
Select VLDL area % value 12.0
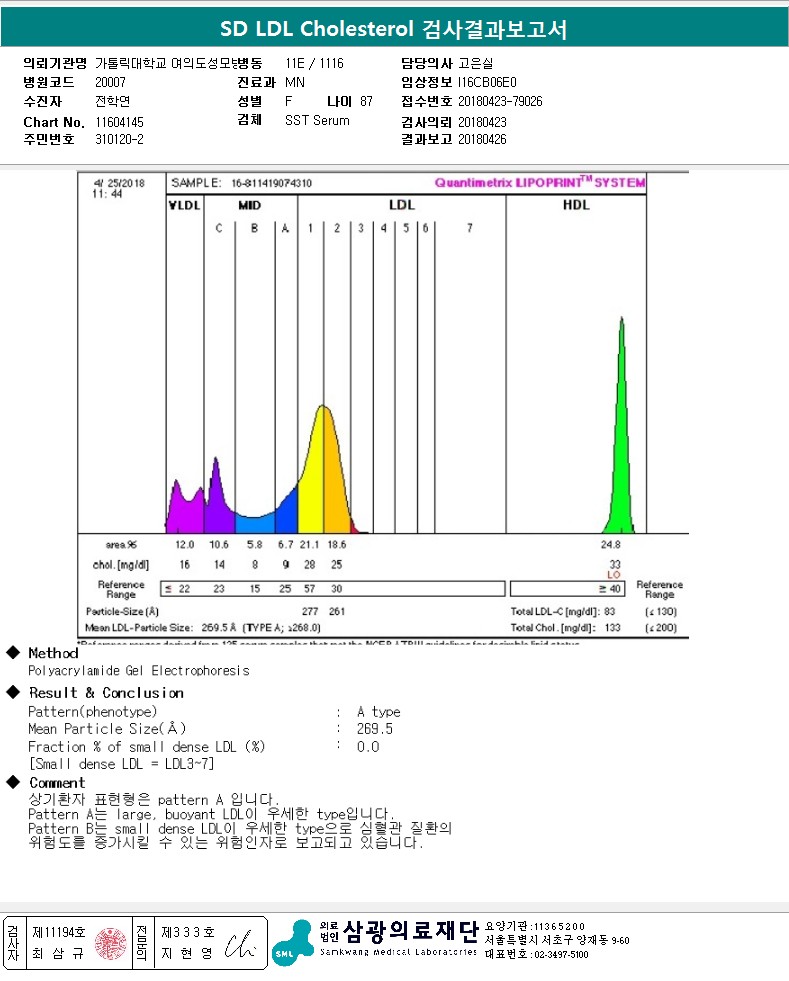185,545
